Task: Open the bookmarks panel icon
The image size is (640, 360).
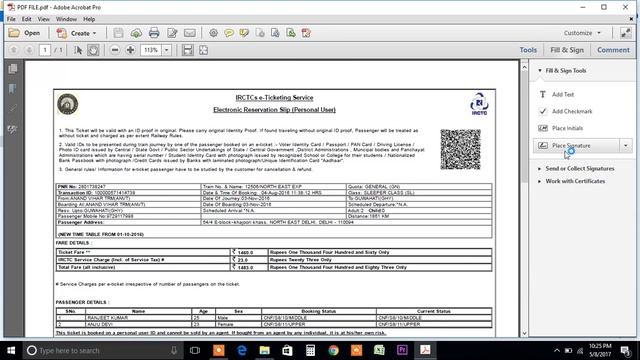Action: [13, 89]
